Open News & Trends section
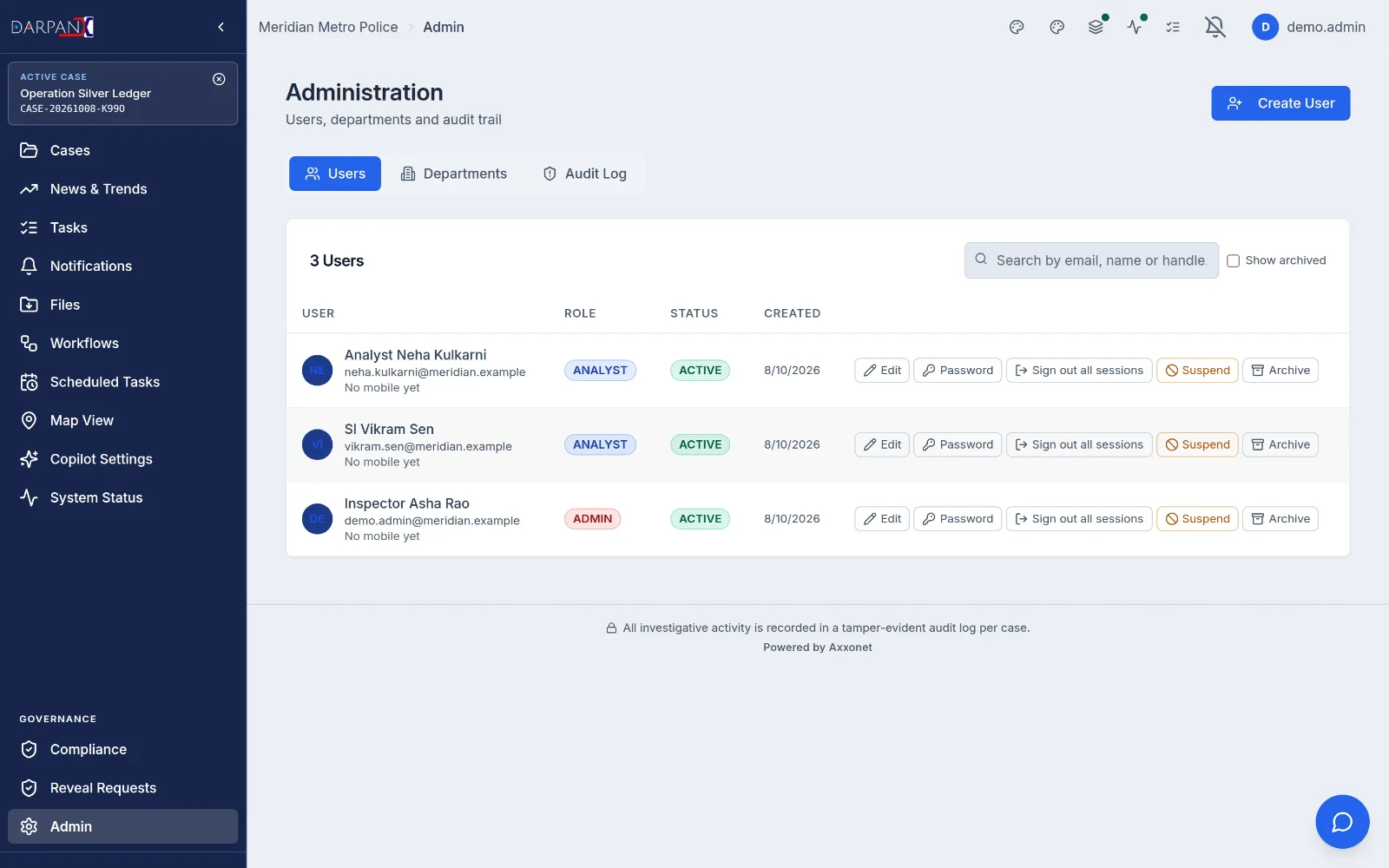 pyautogui.click(x=122, y=189)
